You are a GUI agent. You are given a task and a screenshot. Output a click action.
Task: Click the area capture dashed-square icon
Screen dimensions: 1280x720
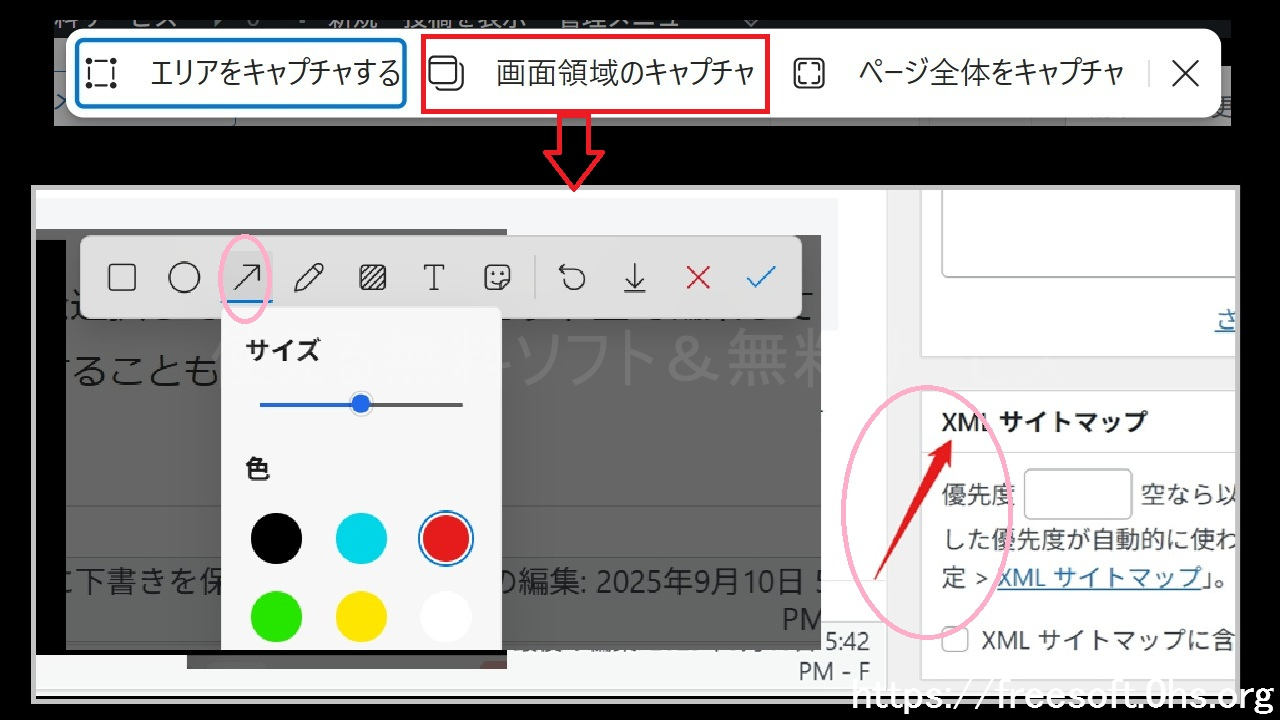pos(101,73)
